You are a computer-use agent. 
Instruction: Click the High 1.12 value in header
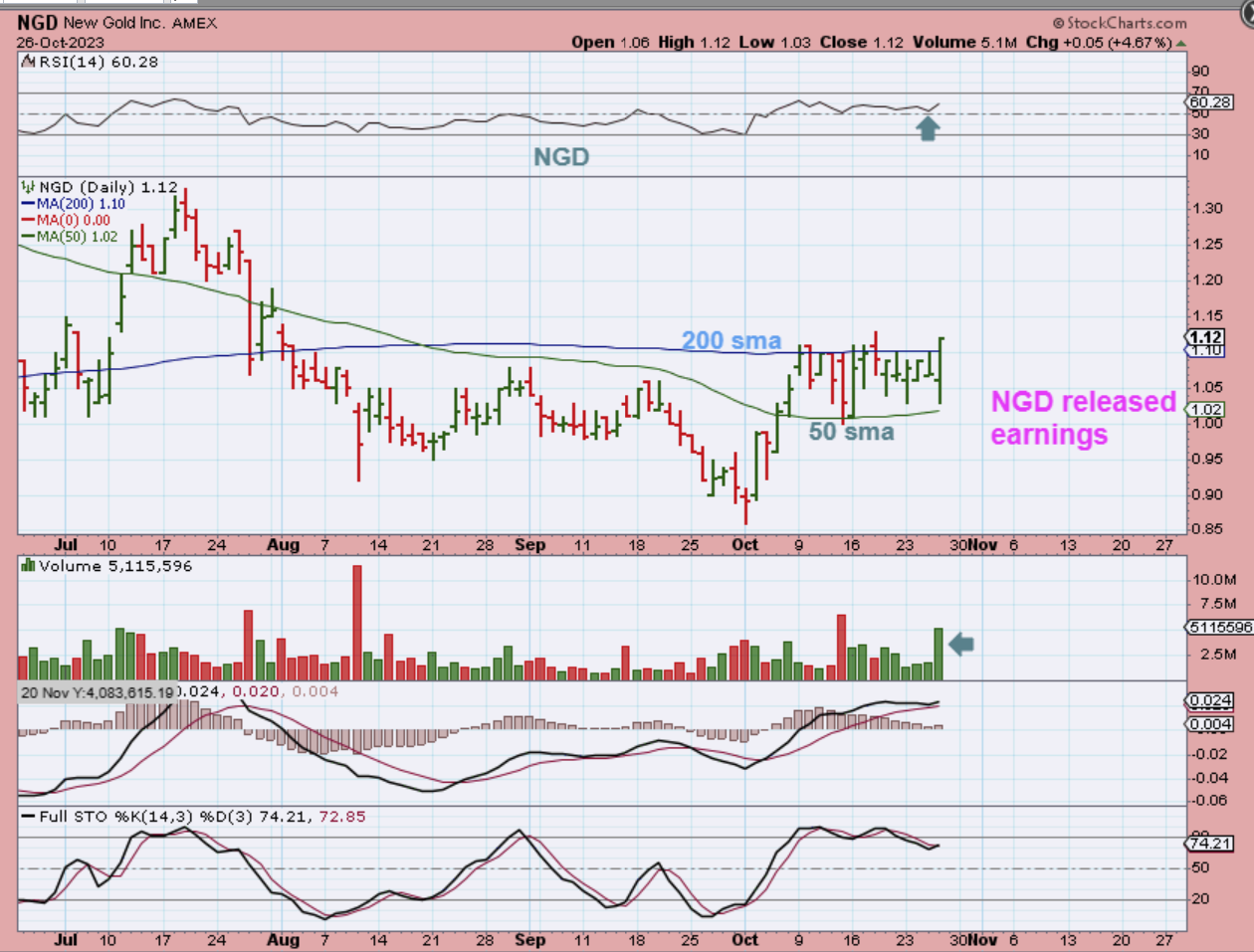695,42
